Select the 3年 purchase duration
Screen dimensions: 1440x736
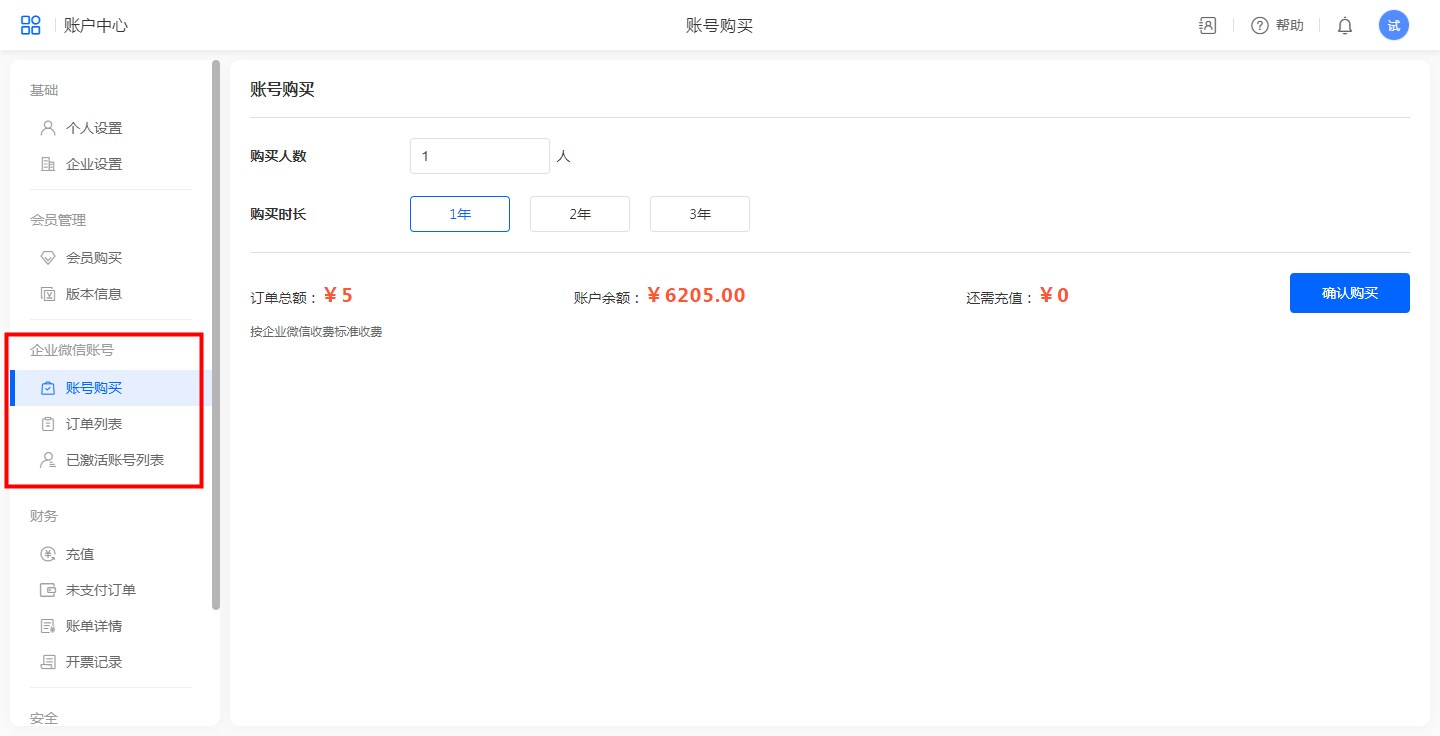tap(700, 214)
